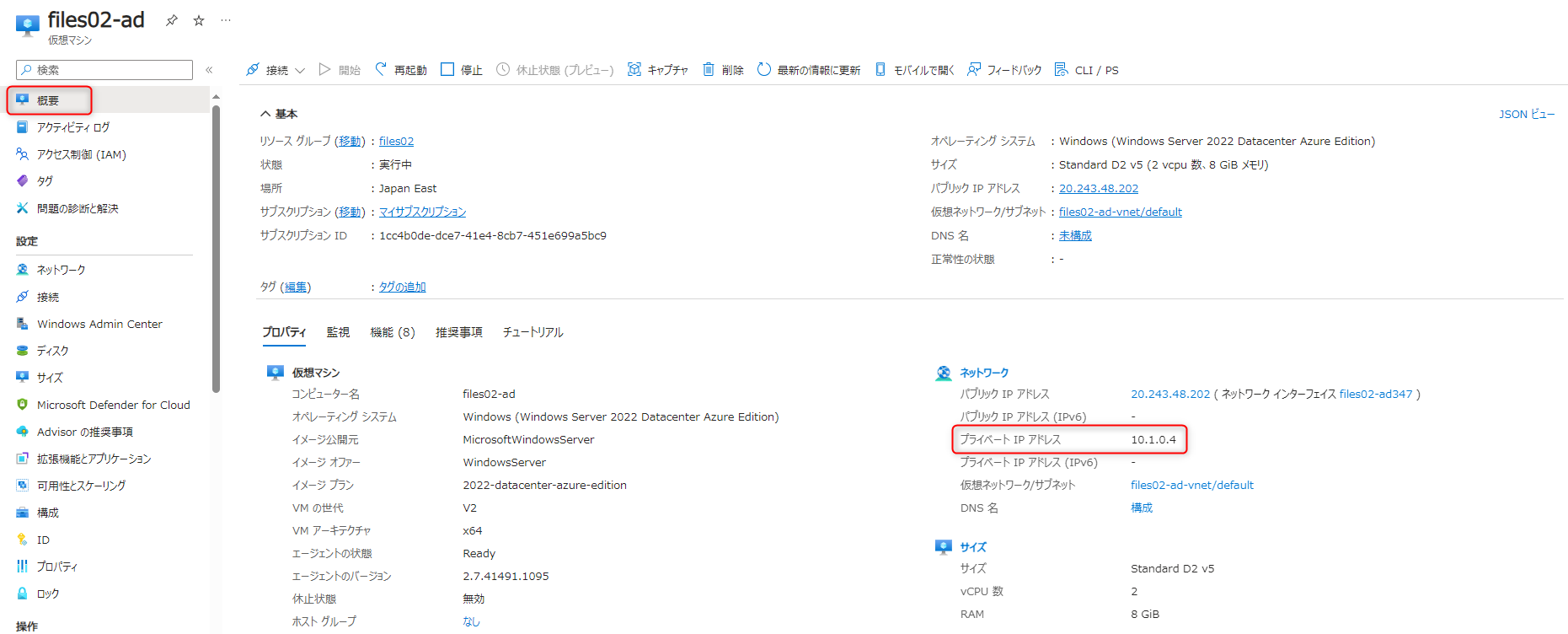Screen dimensions: 1568x634
Task: Expand the 接続 connect dropdown
Action: tap(300, 70)
